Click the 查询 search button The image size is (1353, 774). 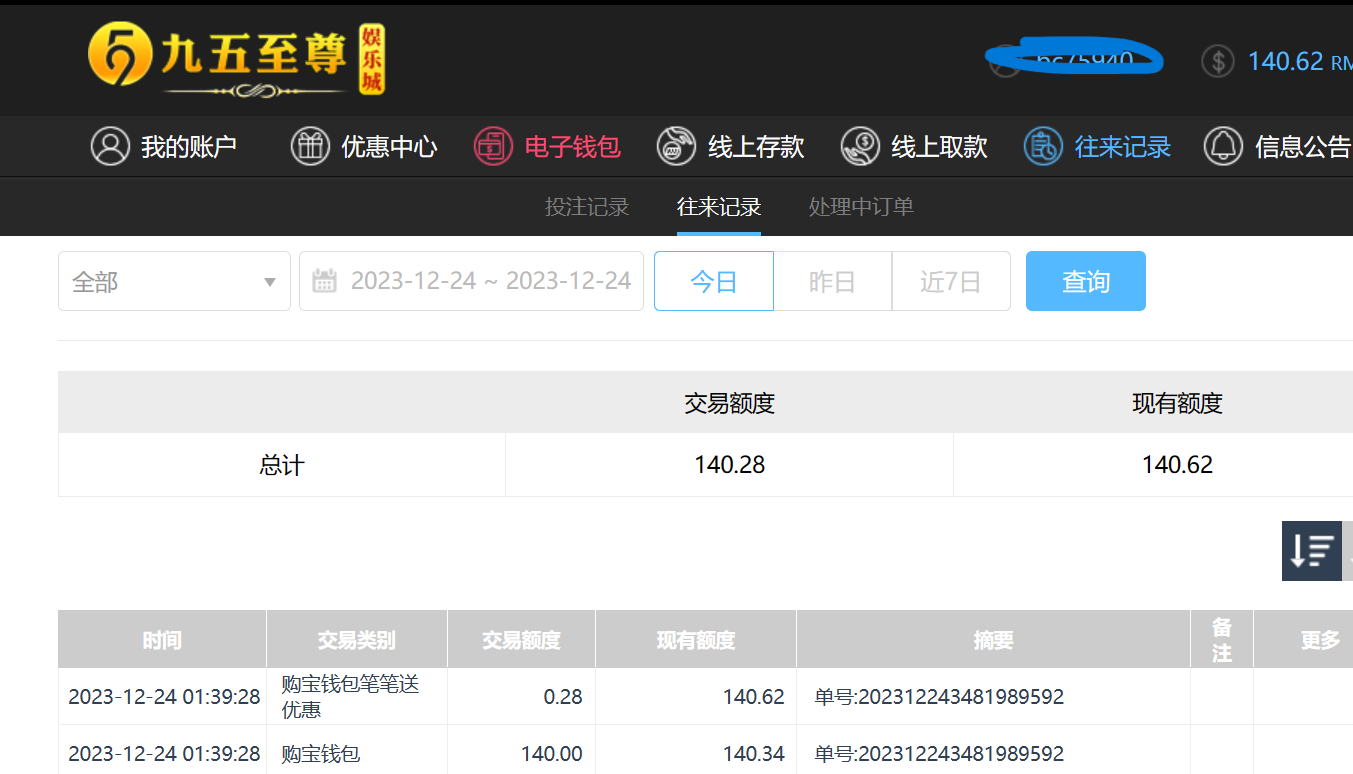(1086, 281)
